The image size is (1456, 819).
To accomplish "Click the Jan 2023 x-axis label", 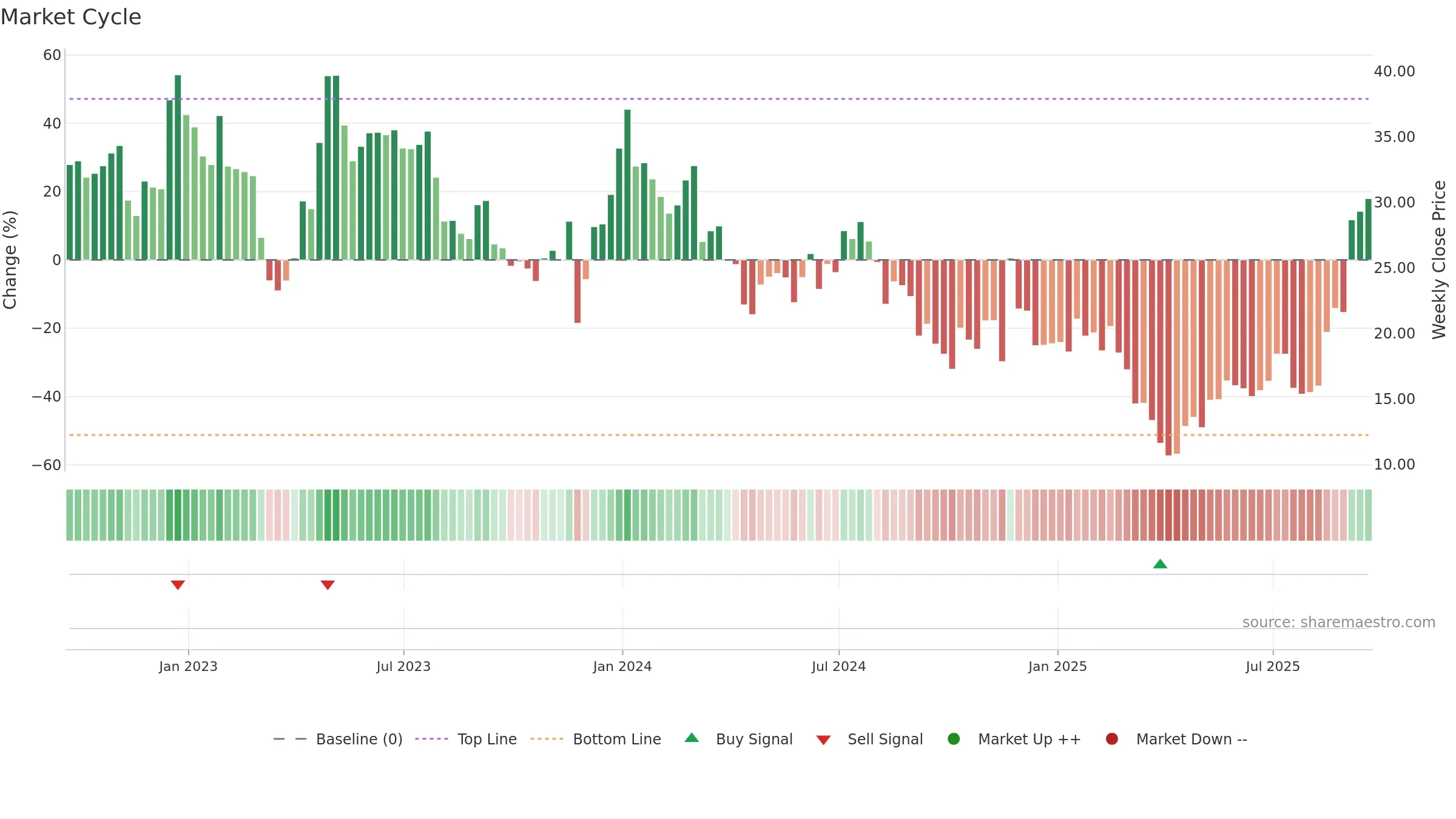I will (x=188, y=666).
